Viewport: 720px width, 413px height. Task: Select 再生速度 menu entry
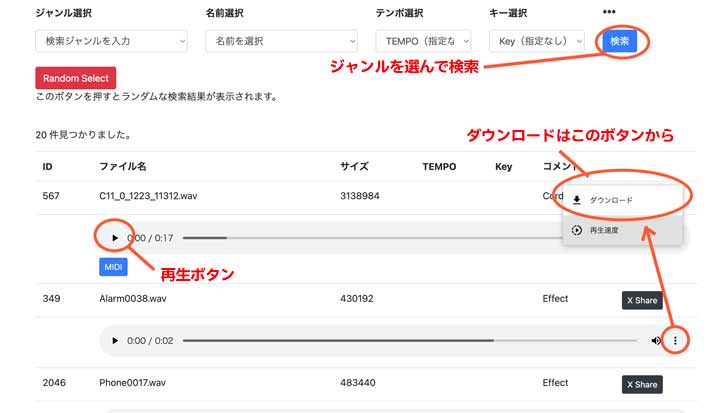click(x=606, y=230)
